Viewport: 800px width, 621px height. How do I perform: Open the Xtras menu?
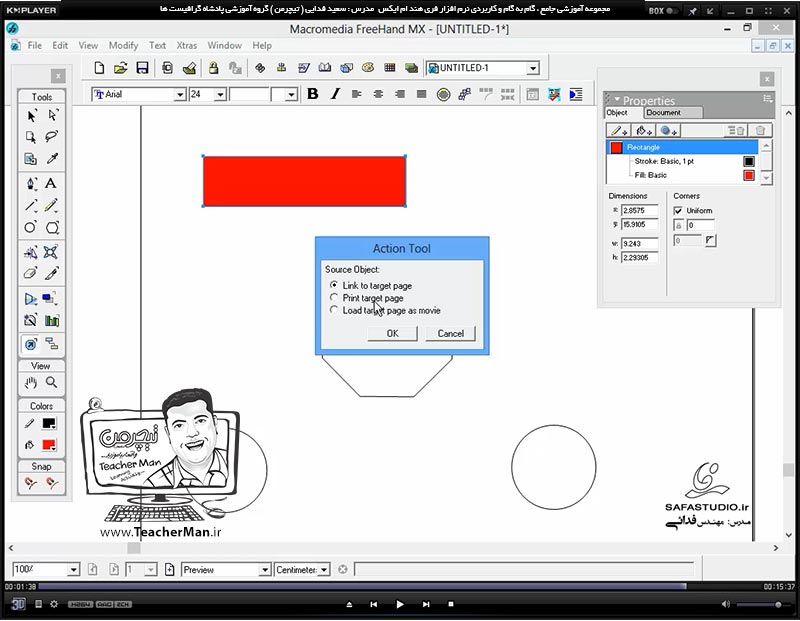[x=186, y=45]
